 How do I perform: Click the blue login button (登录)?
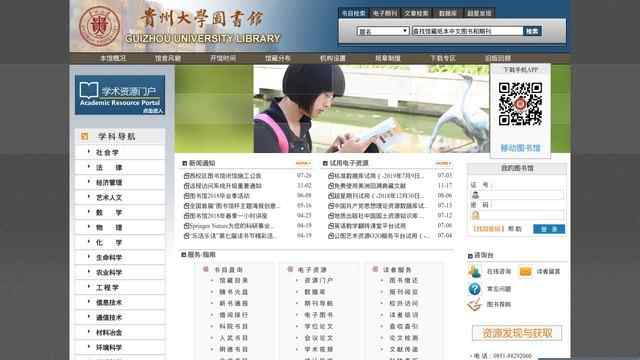tap(549, 229)
